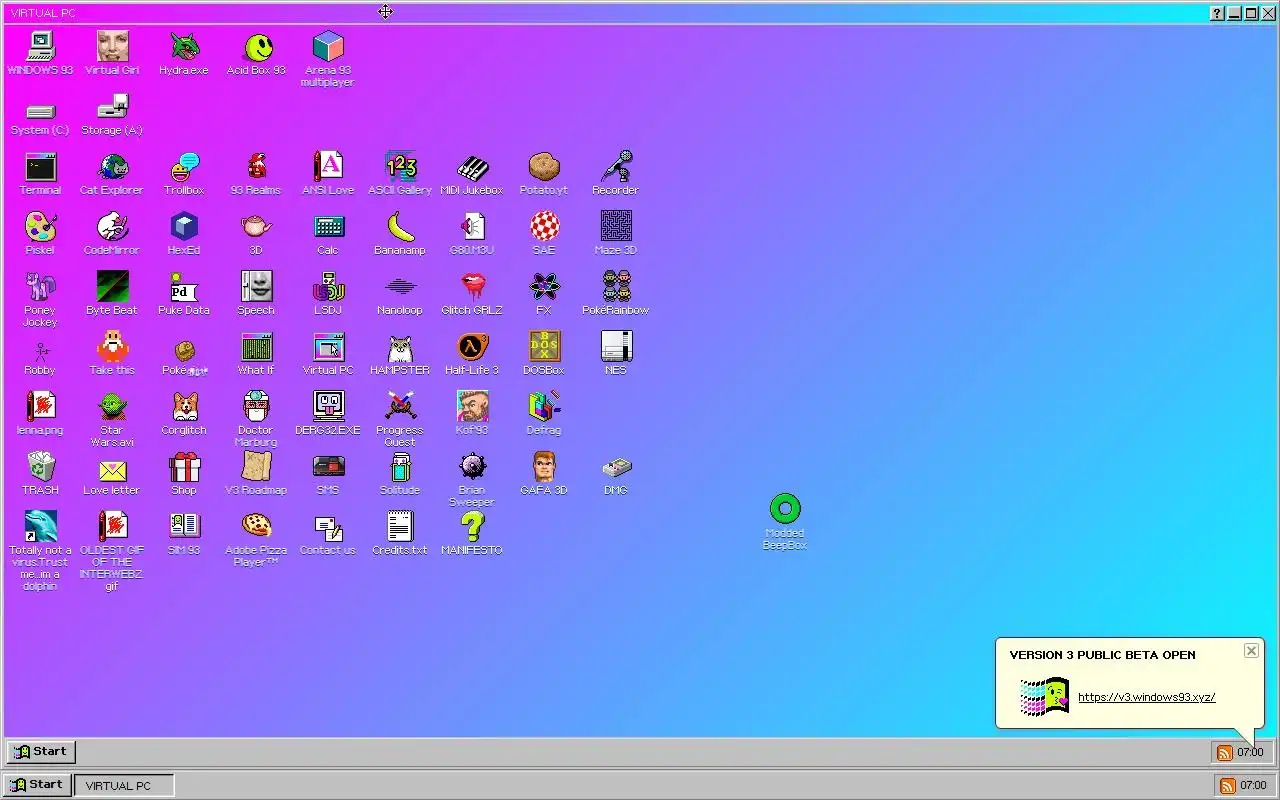Open the HAMPSTER icon

tap(400, 354)
